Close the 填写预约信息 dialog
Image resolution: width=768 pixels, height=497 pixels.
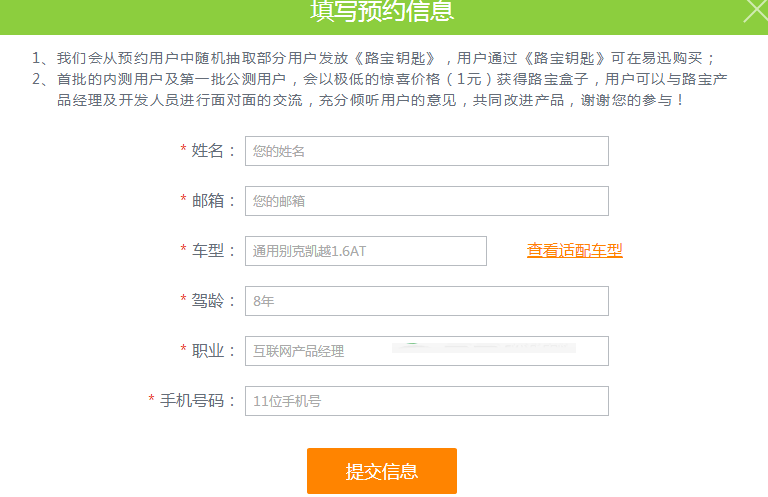coord(756,10)
